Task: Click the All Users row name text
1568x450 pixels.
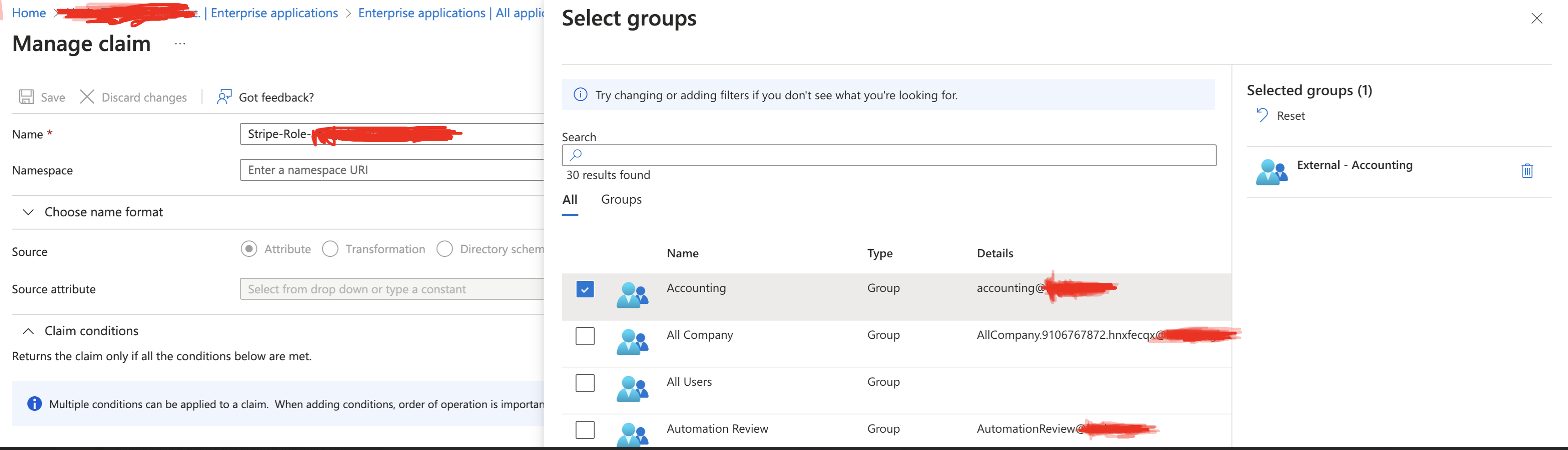Action: (x=689, y=381)
